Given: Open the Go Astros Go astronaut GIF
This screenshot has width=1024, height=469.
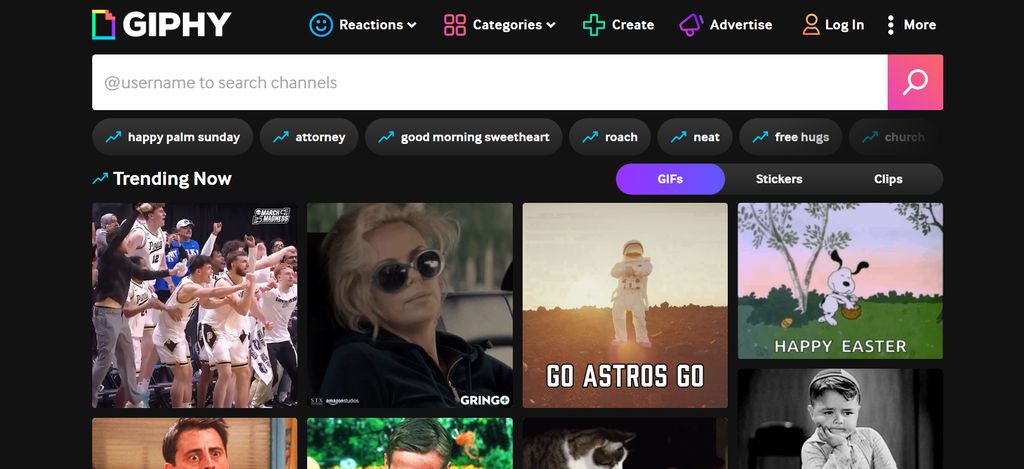Looking at the screenshot, I should click(x=625, y=305).
